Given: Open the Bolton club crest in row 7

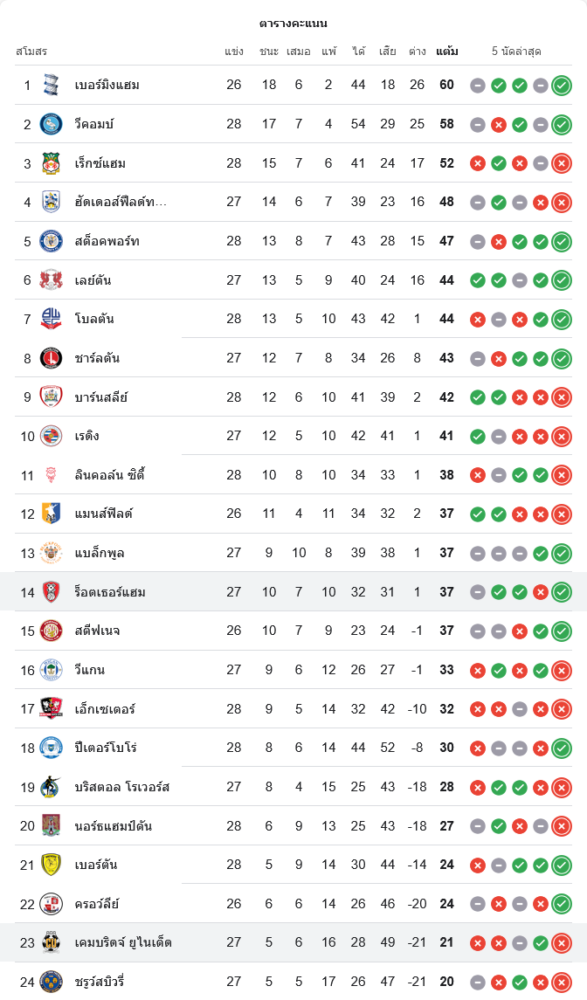Looking at the screenshot, I should coord(51,319).
